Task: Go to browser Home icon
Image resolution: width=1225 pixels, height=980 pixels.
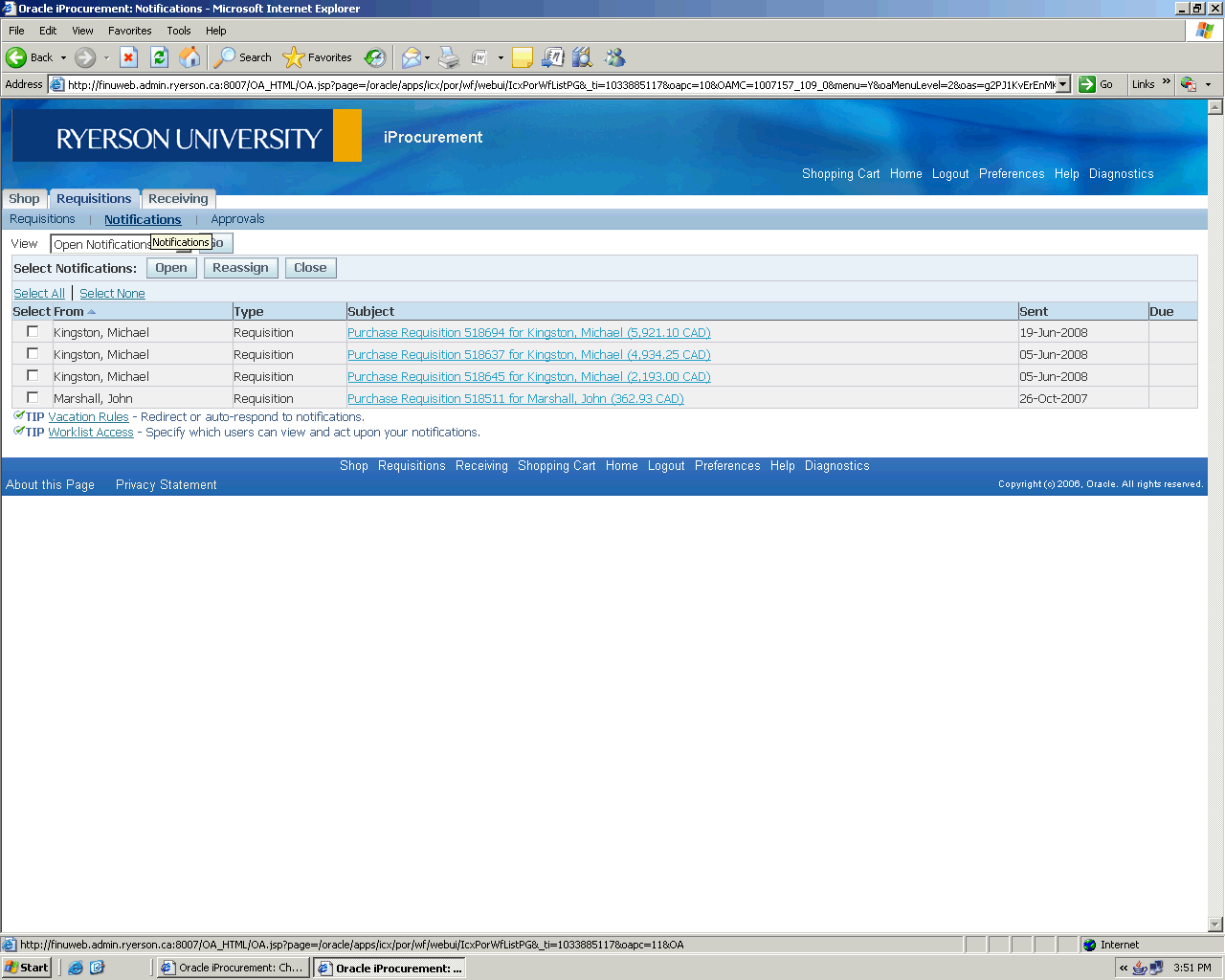Action: (190, 57)
